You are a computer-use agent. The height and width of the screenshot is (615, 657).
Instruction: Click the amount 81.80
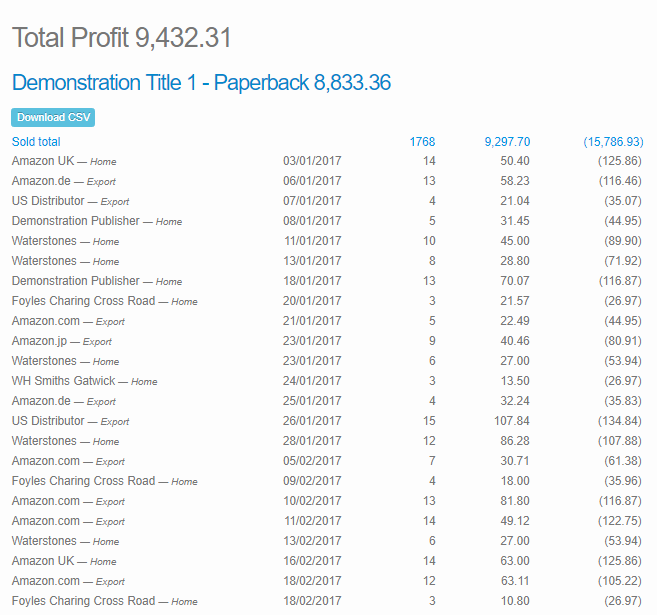tap(515, 501)
